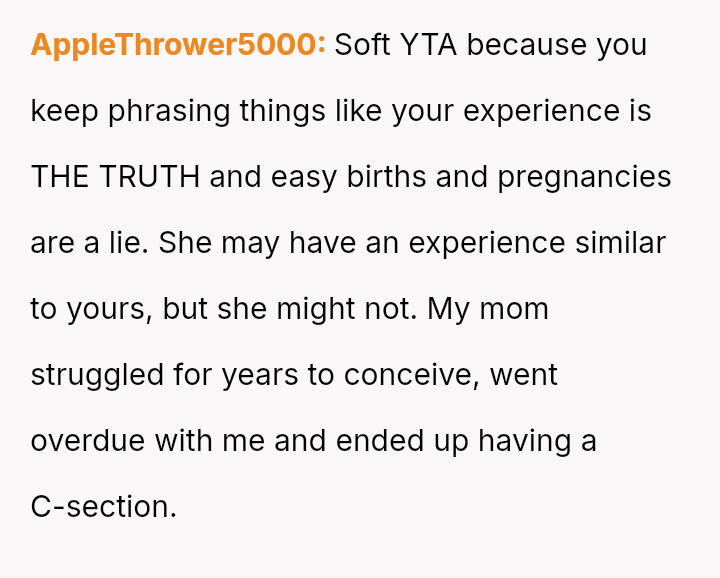The height and width of the screenshot is (578, 720).
Task: Select the word "pregnancies"
Action: click(584, 177)
